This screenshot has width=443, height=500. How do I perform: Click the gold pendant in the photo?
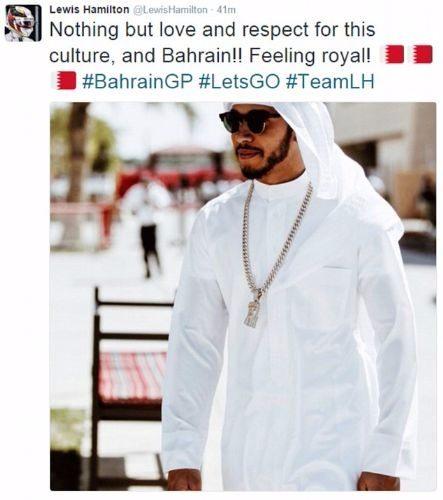click(x=252, y=314)
